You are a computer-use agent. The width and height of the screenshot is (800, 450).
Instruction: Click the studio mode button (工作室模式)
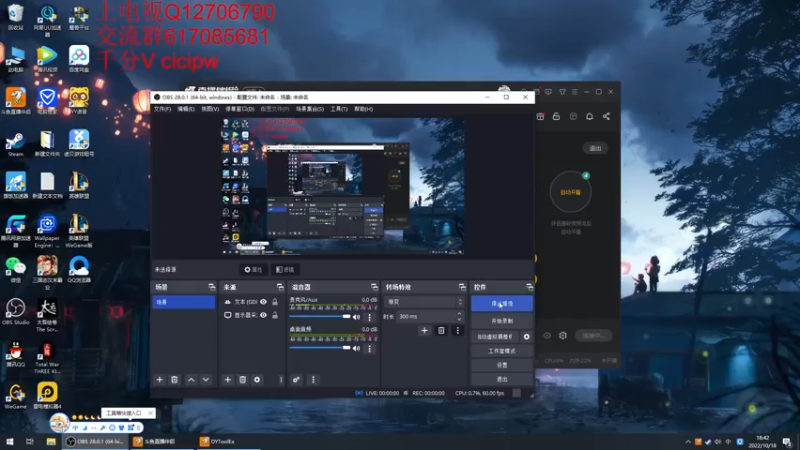coord(502,351)
